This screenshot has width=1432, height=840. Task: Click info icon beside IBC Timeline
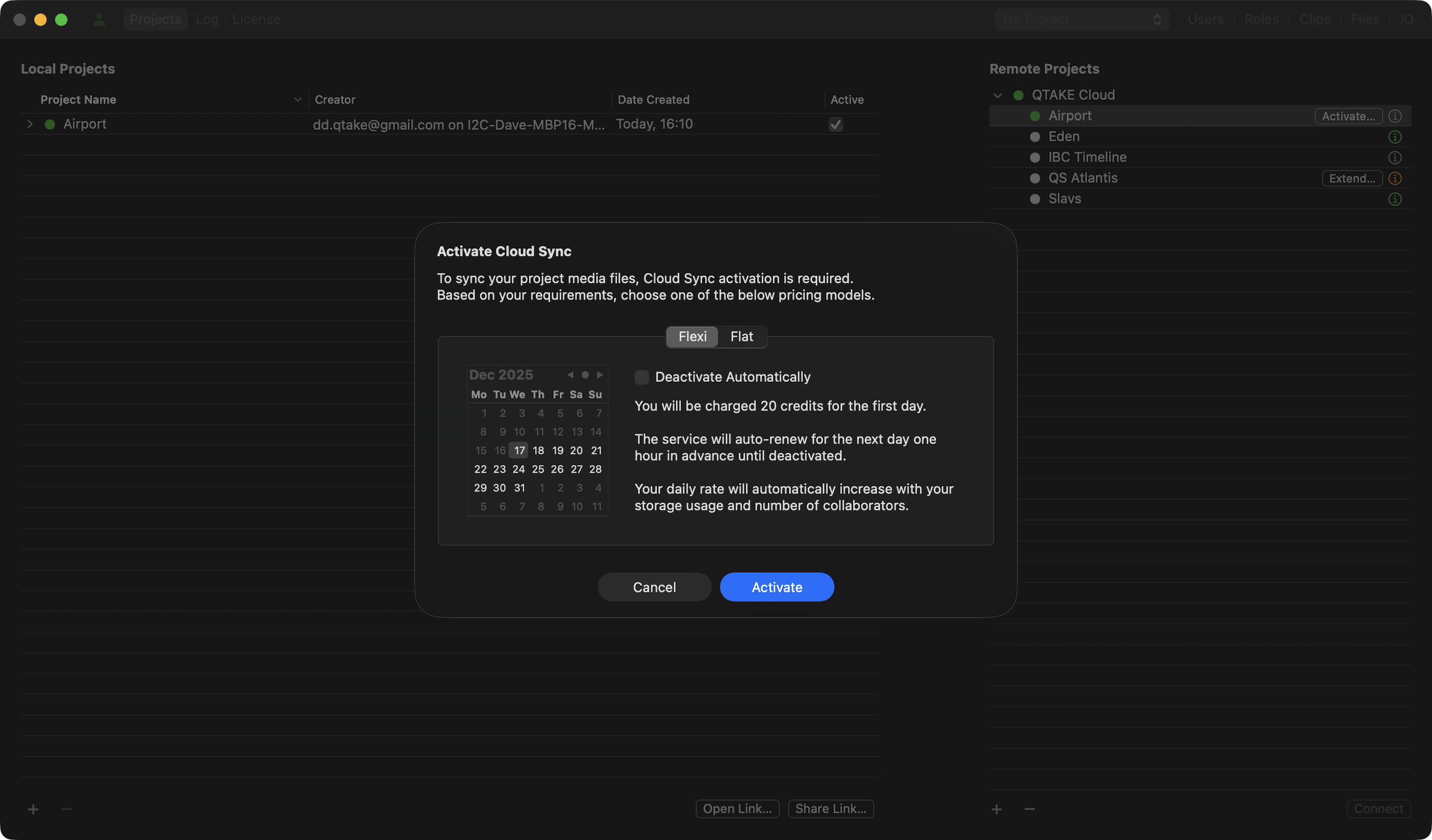(x=1395, y=157)
